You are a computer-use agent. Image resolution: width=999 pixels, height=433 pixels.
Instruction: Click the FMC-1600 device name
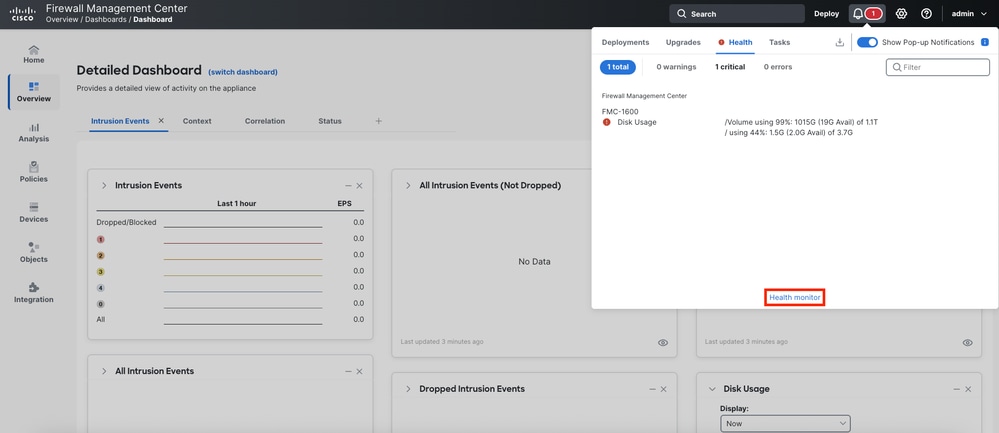pos(620,111)
